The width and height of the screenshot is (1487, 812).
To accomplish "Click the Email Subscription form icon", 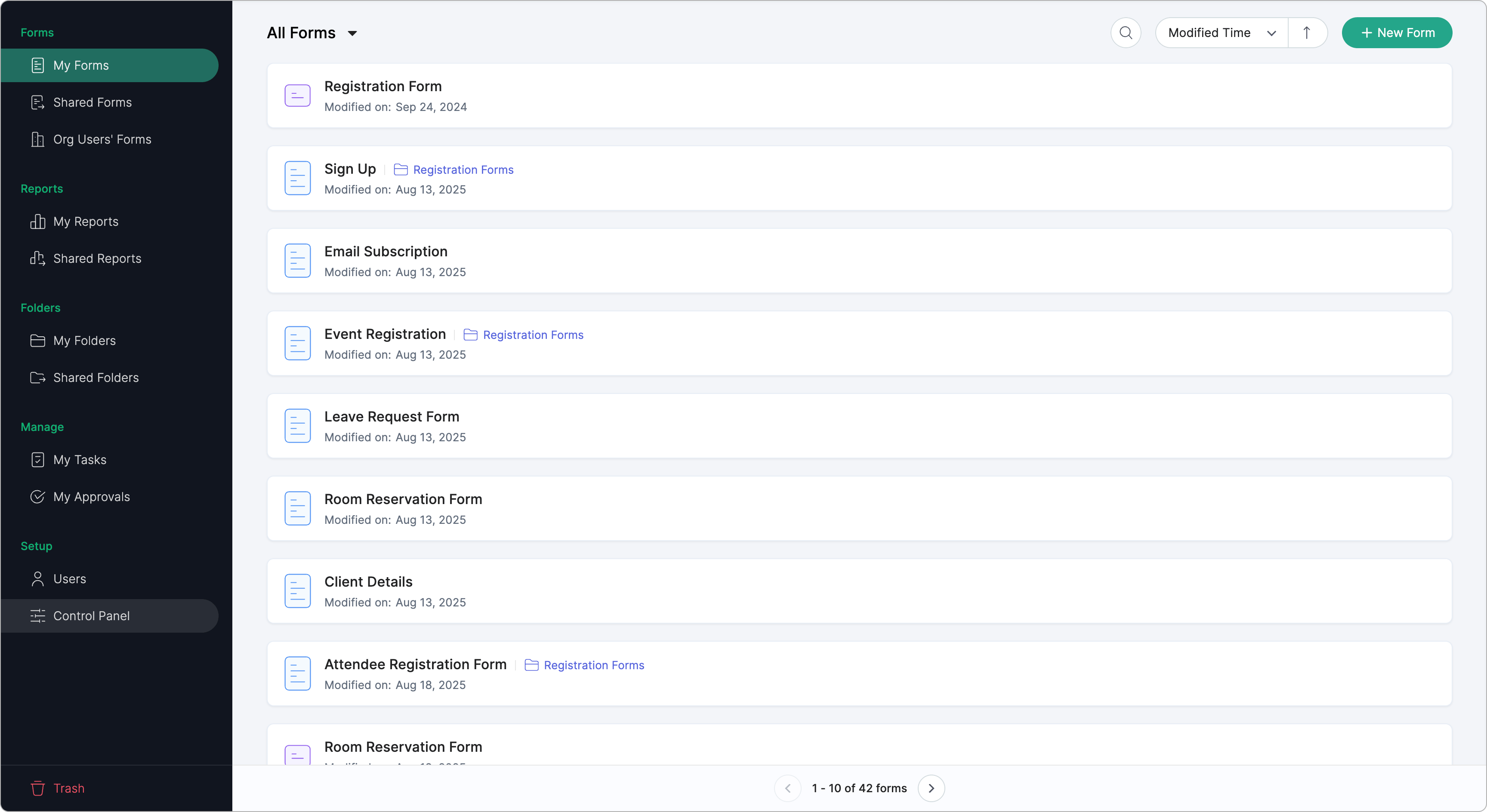I will (297, 261).
